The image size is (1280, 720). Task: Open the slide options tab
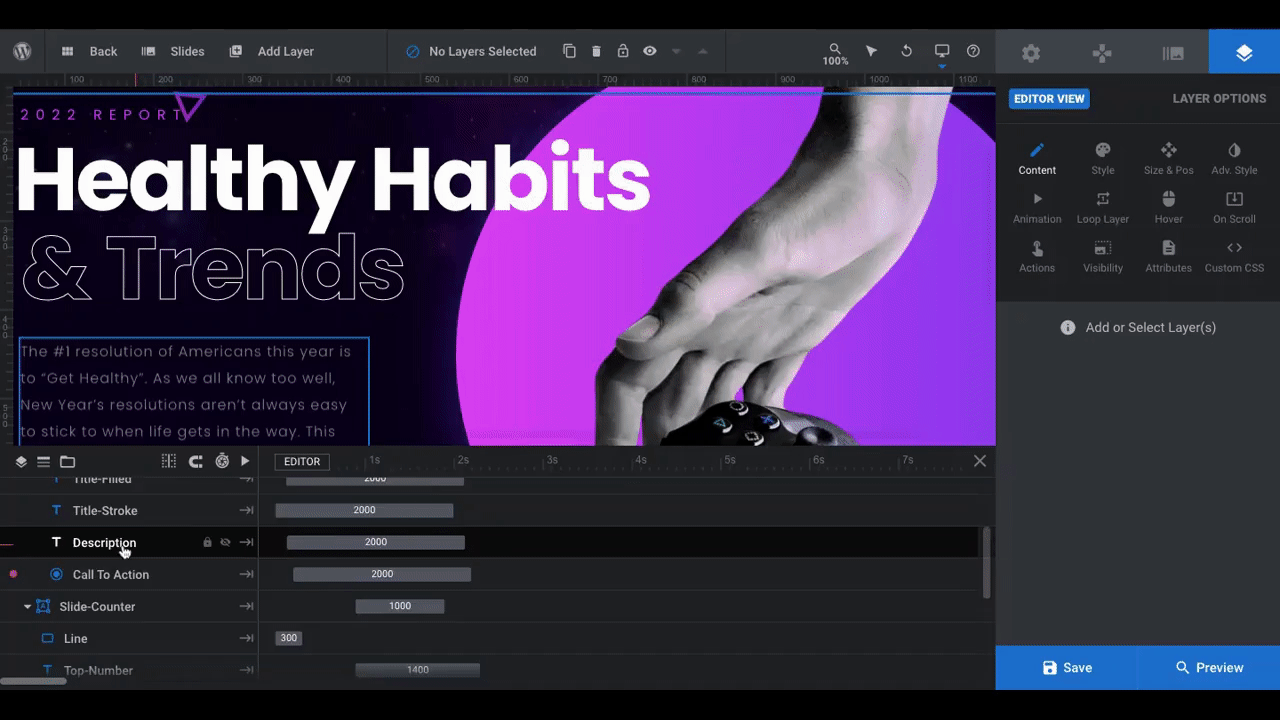(x=1173, y=53)
